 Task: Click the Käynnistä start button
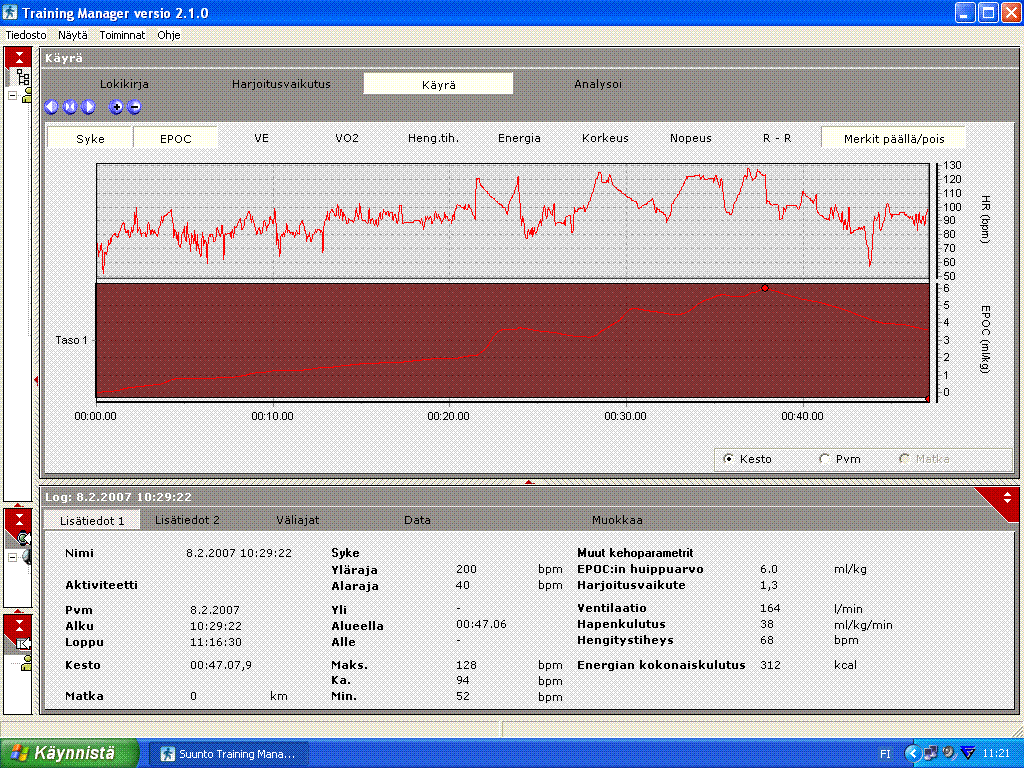coord(66,753)
